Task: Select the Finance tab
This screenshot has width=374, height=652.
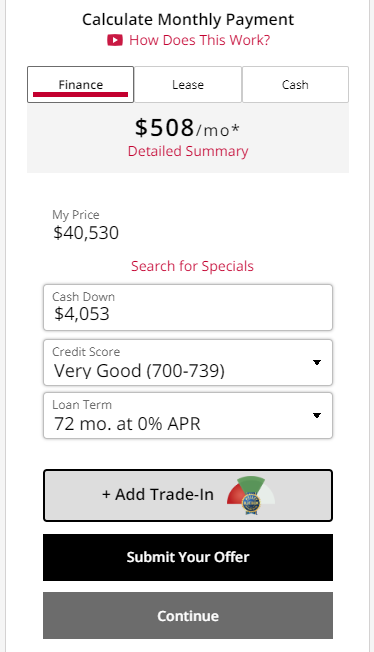Action: [80, 84]
